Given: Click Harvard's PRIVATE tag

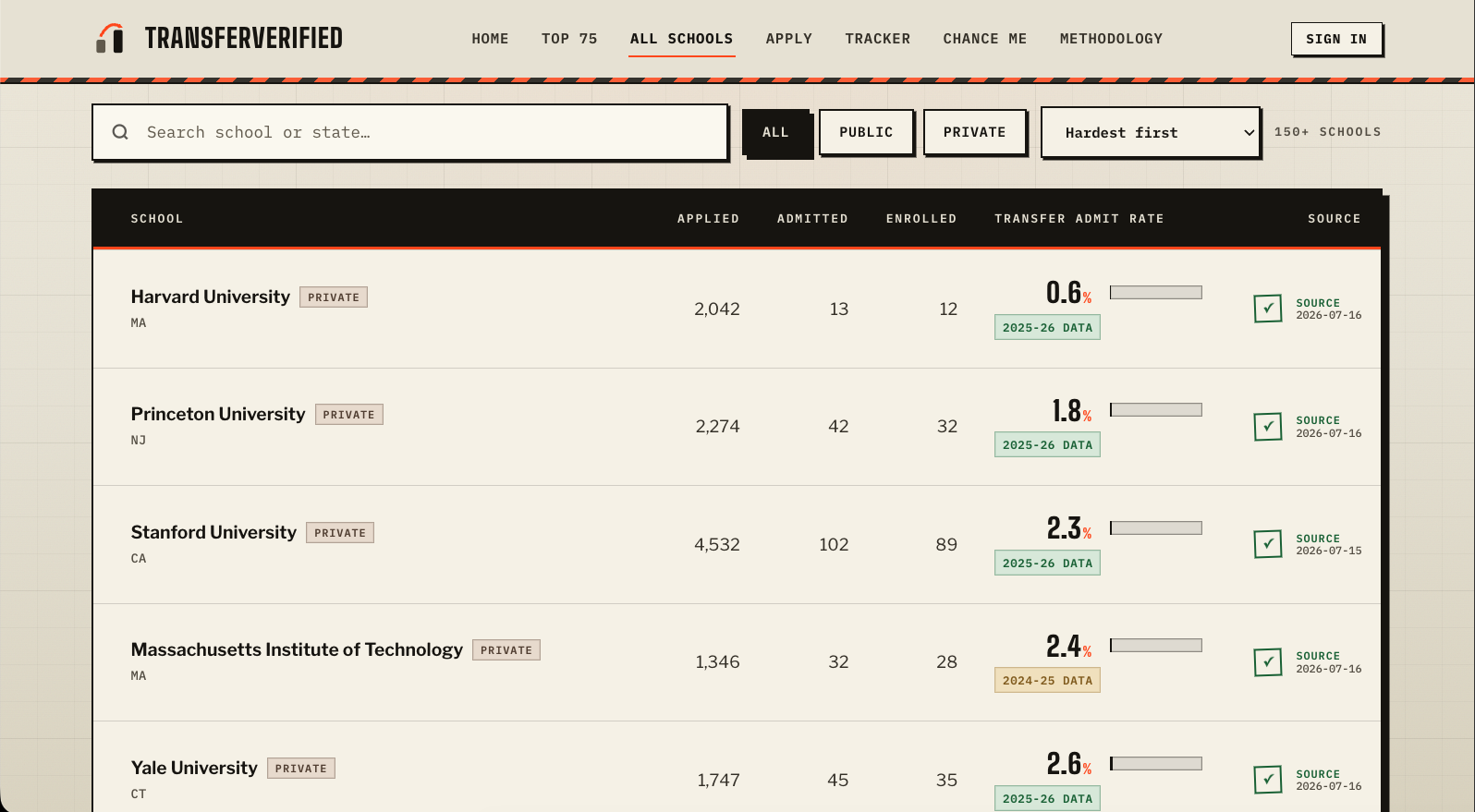Looking at the screenshot, I should (334, 297).
